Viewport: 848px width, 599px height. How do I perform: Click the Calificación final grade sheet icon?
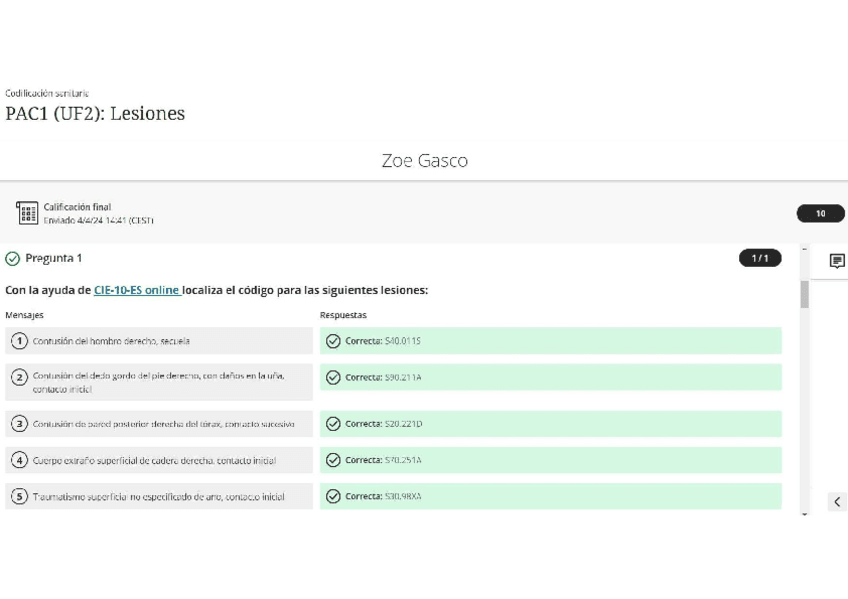(27, 213)
